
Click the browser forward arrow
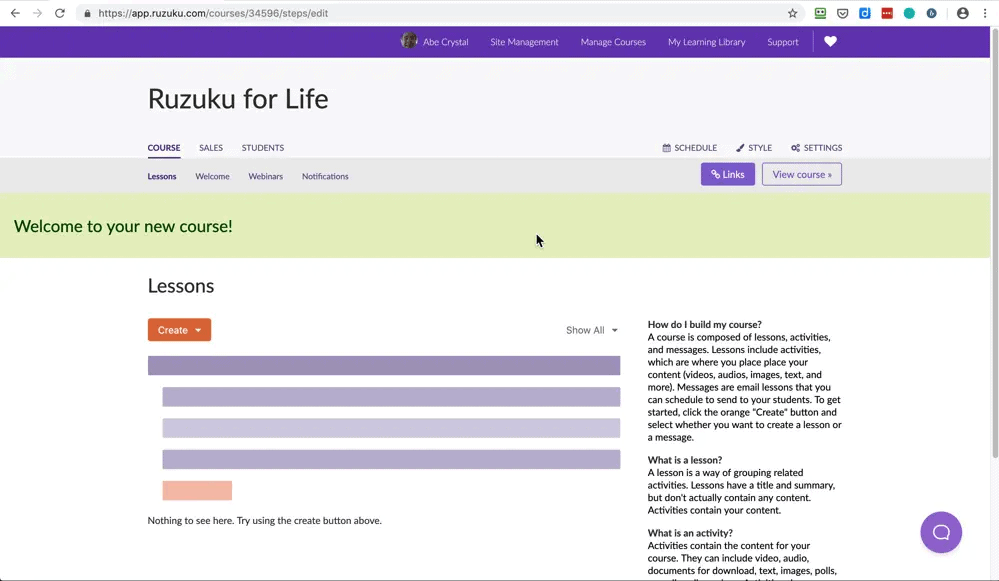(x=37, y=13)
